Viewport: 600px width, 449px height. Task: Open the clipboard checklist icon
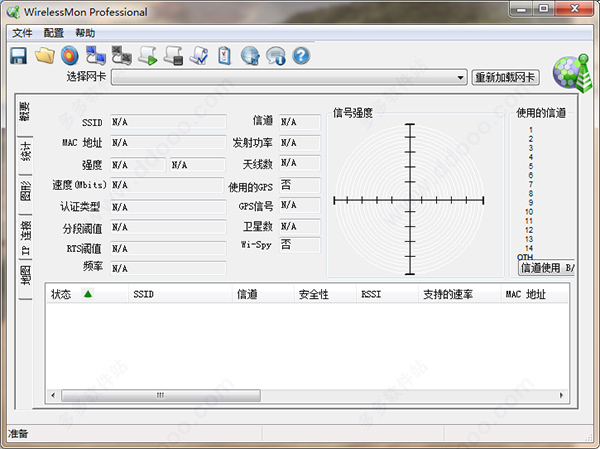(225, 56)
